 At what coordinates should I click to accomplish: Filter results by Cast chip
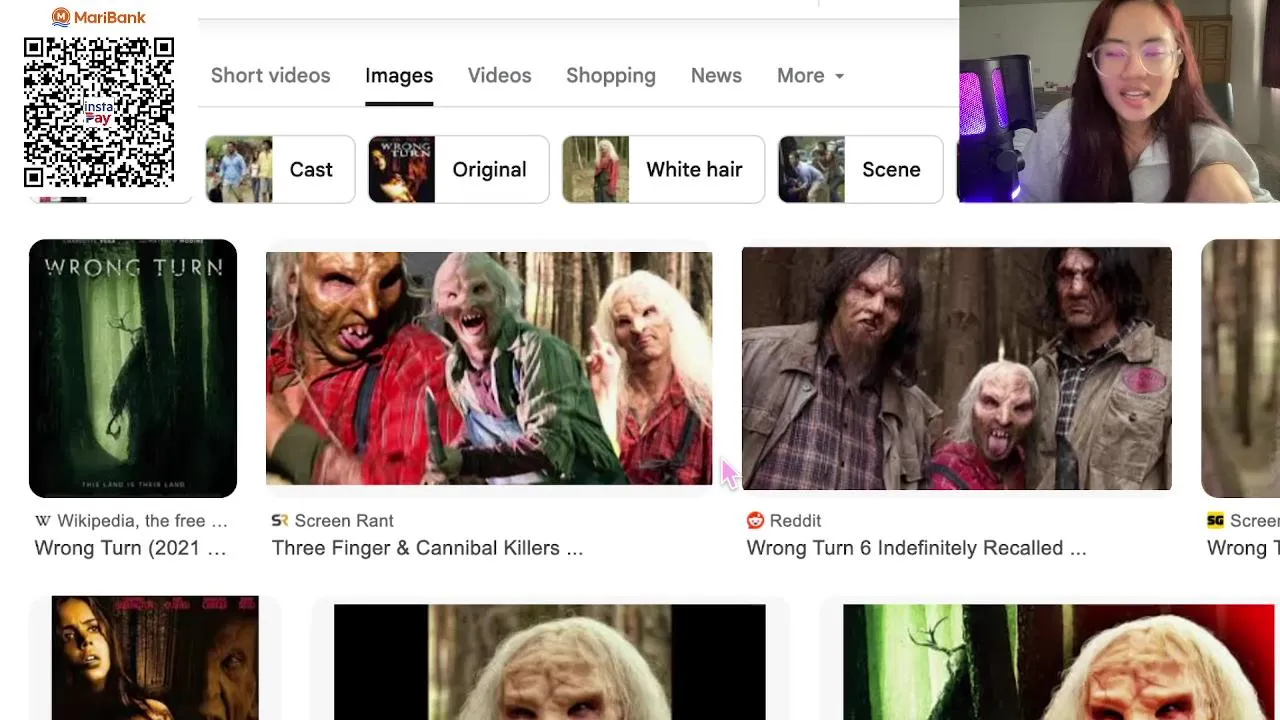[280, 169]
